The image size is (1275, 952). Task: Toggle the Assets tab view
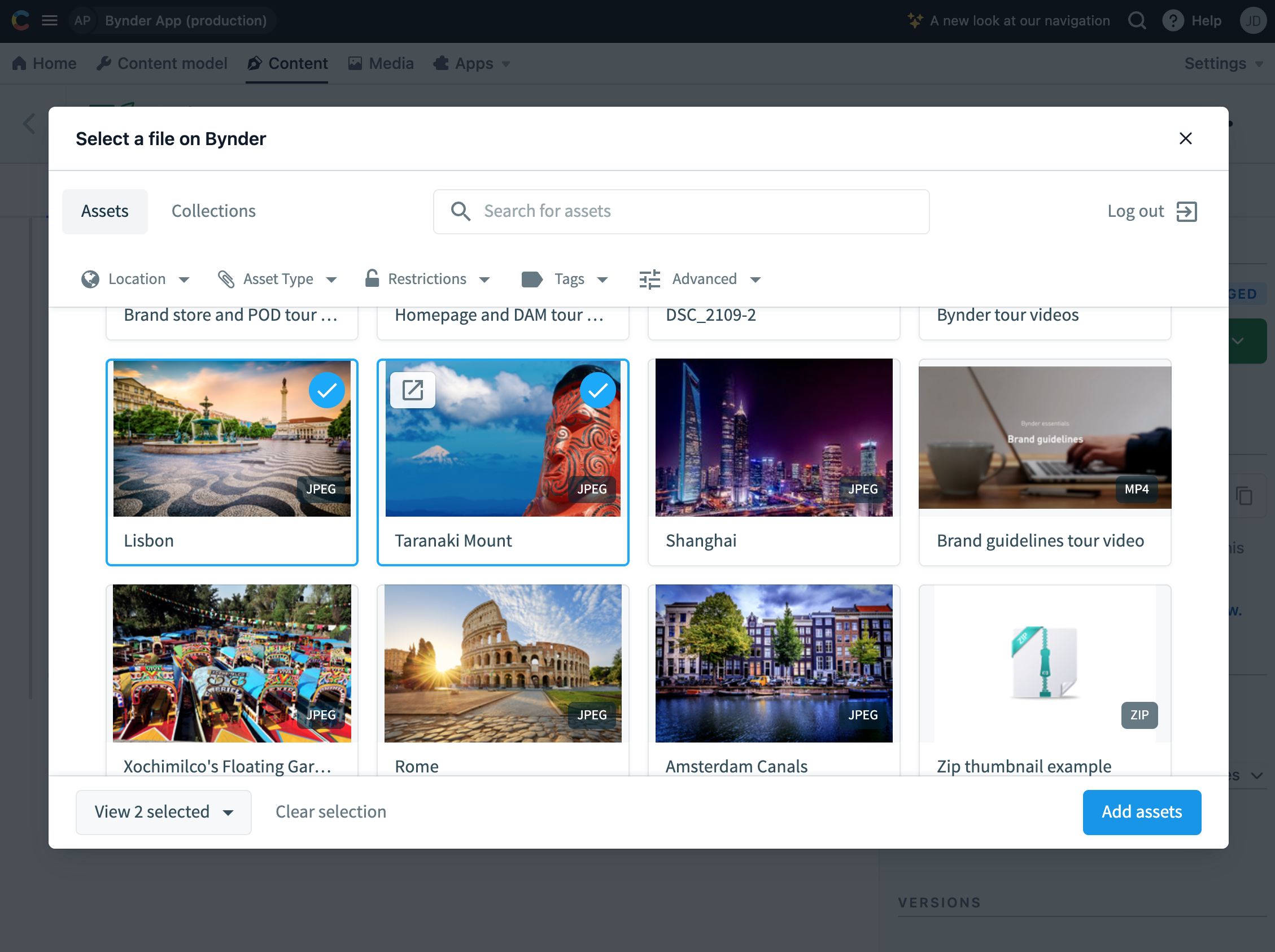click(x=105, y=211)
